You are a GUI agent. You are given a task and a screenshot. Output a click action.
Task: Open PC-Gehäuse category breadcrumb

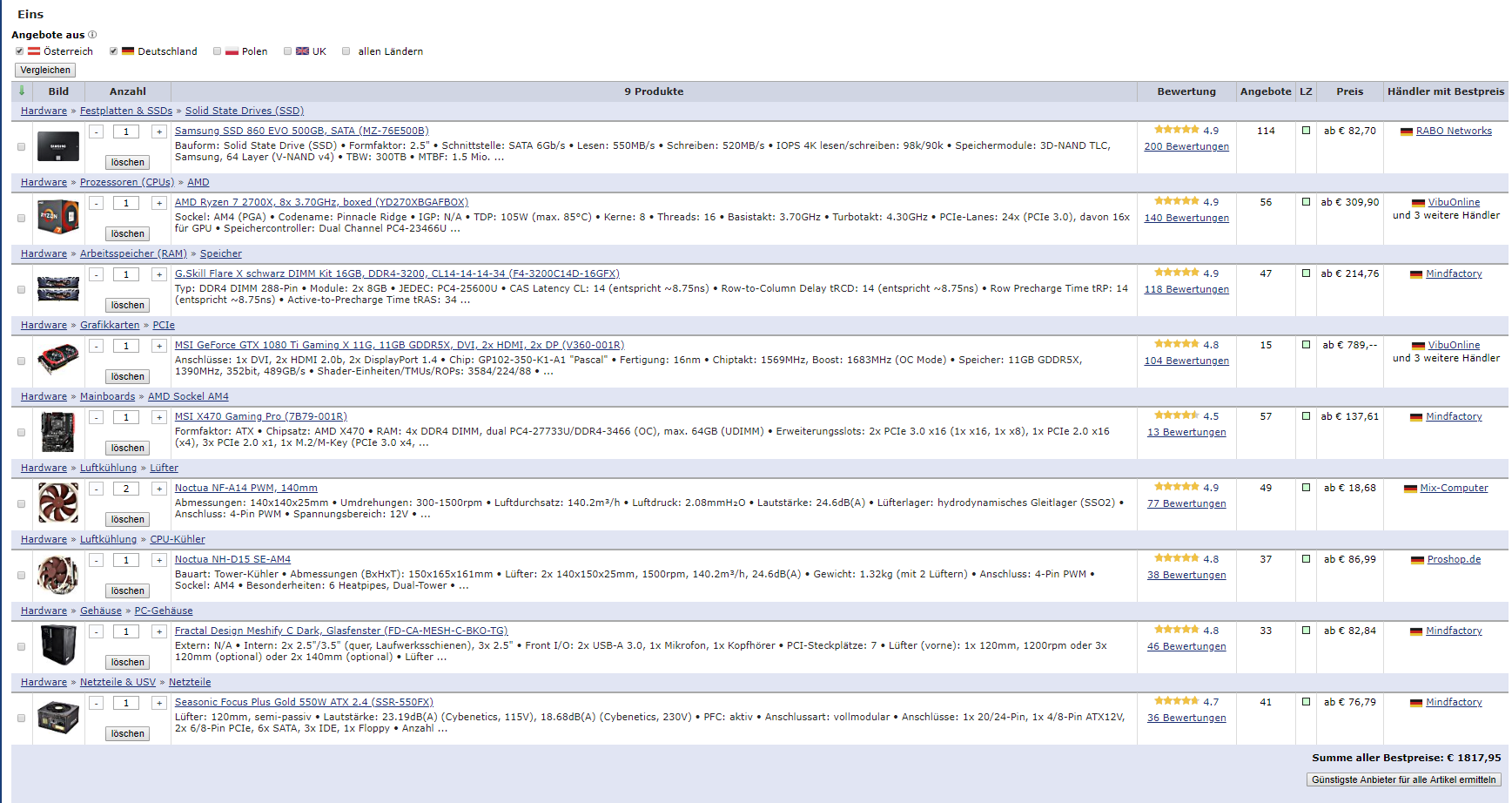[x=164, y=611]
